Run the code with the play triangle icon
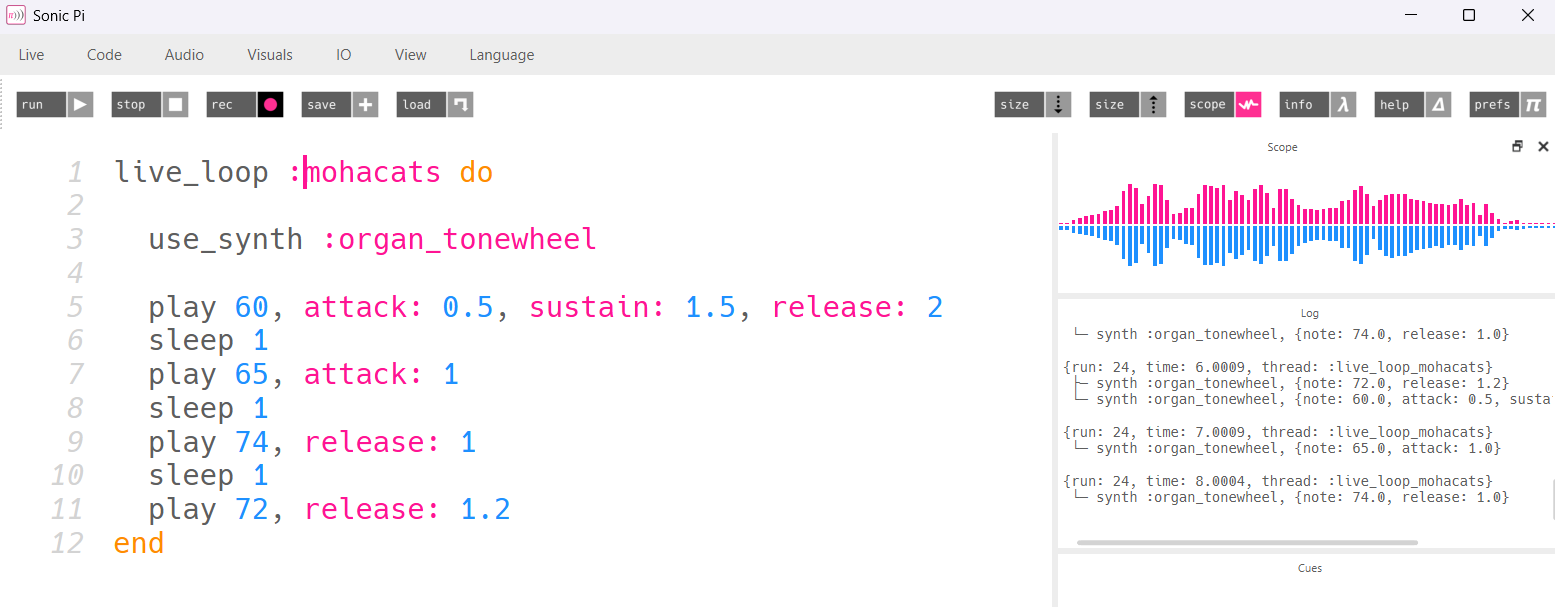Screen dimensions: 1555x607 pyautogui.click(x=79, y=104)
